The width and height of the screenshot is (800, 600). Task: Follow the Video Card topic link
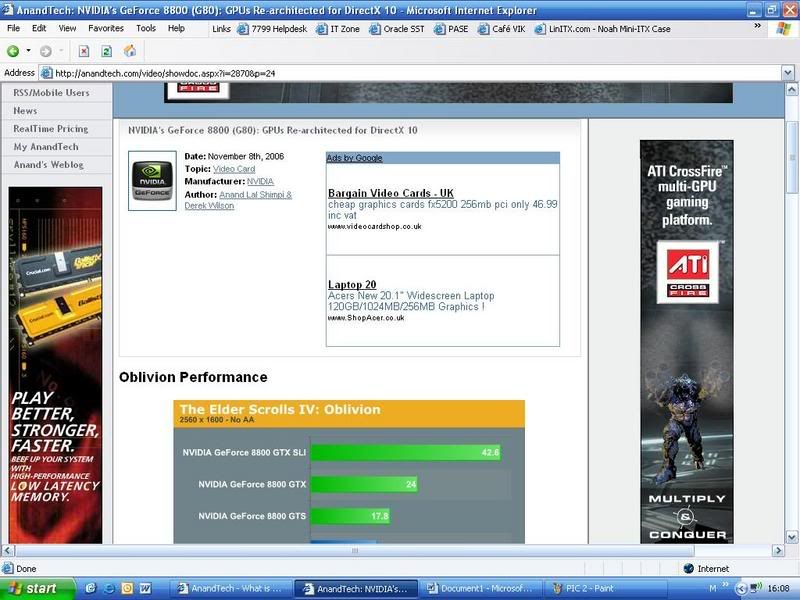pyautogui.click(x=234, y=169)
